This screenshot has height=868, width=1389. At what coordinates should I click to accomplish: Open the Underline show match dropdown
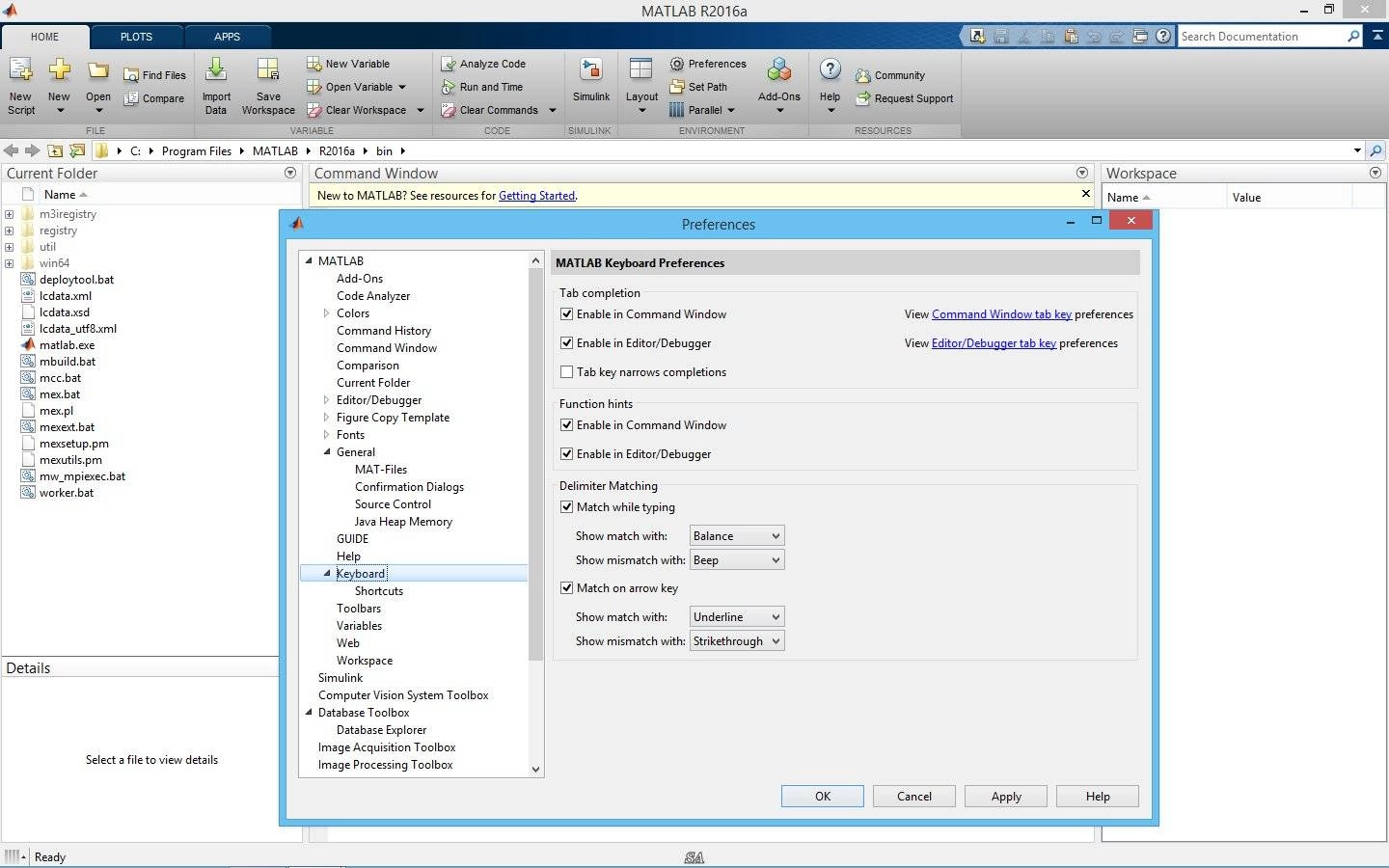(737, 617)
